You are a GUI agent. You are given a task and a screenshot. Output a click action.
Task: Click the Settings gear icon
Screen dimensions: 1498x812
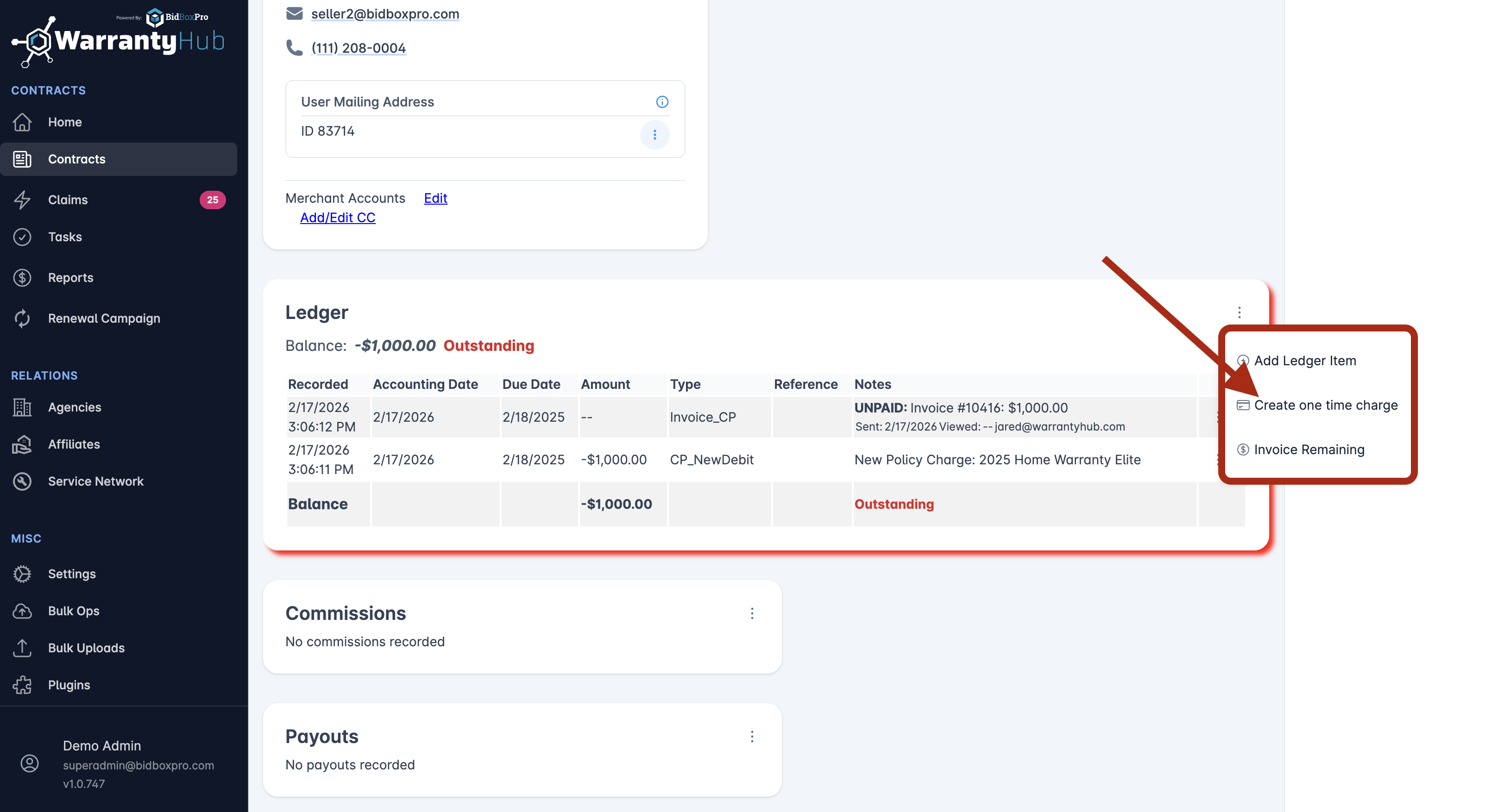(22, 574)
